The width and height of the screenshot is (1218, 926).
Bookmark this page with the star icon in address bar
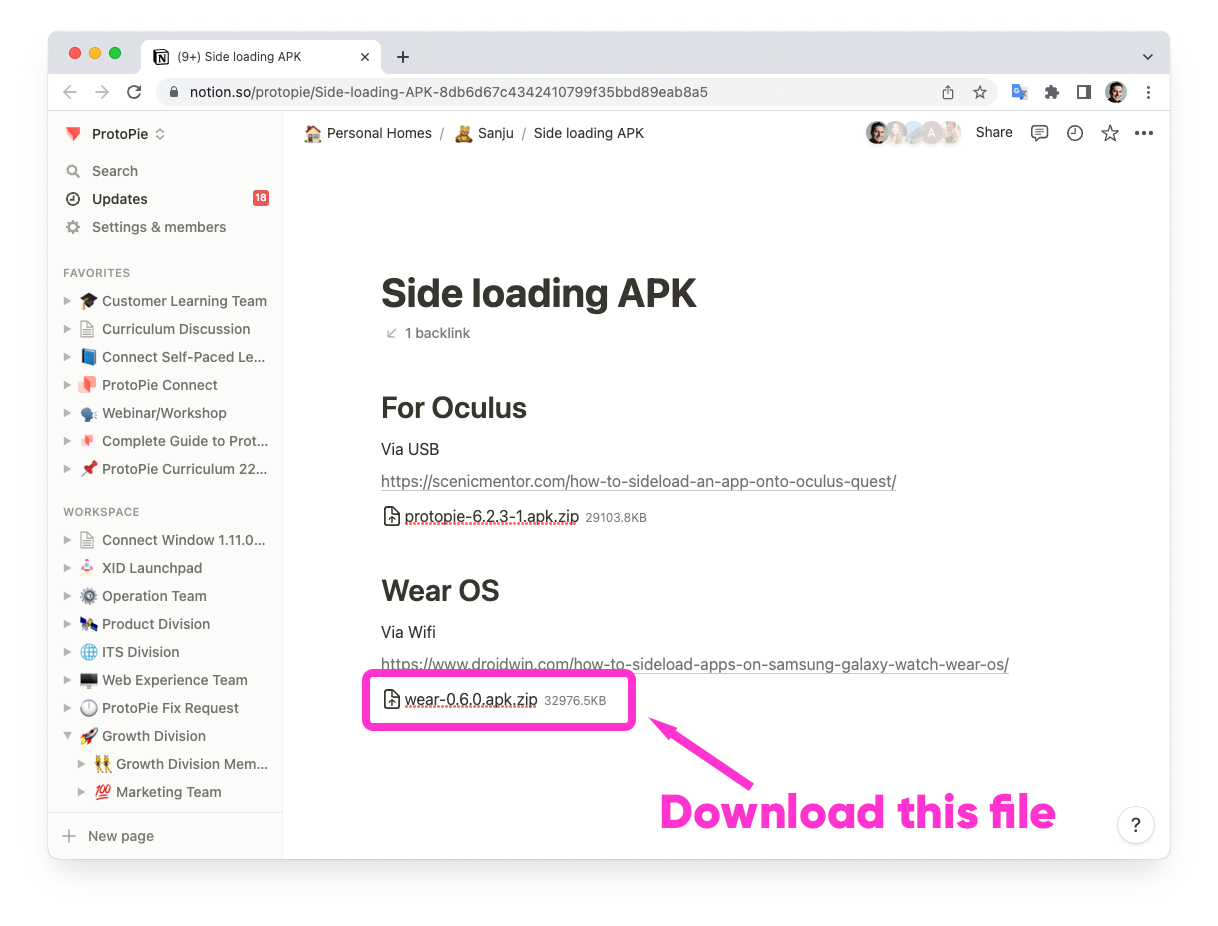pyautogui.click(x=980, y=92)
